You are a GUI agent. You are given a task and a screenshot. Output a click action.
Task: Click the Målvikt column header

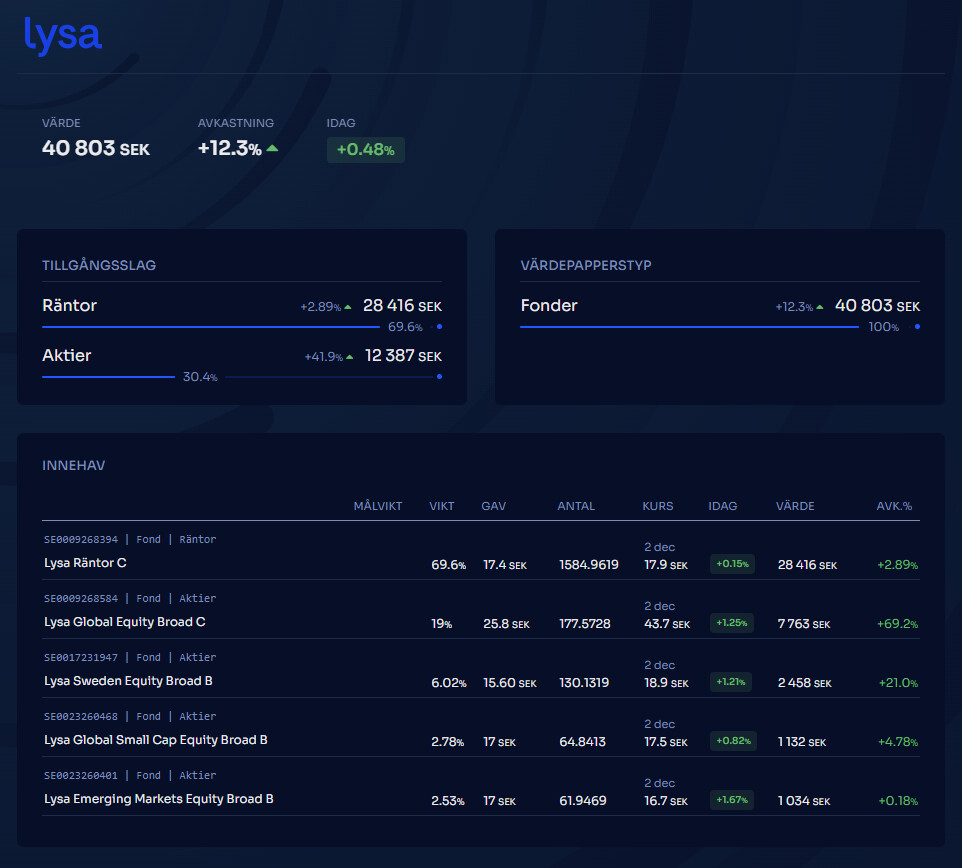pos(377,506)
